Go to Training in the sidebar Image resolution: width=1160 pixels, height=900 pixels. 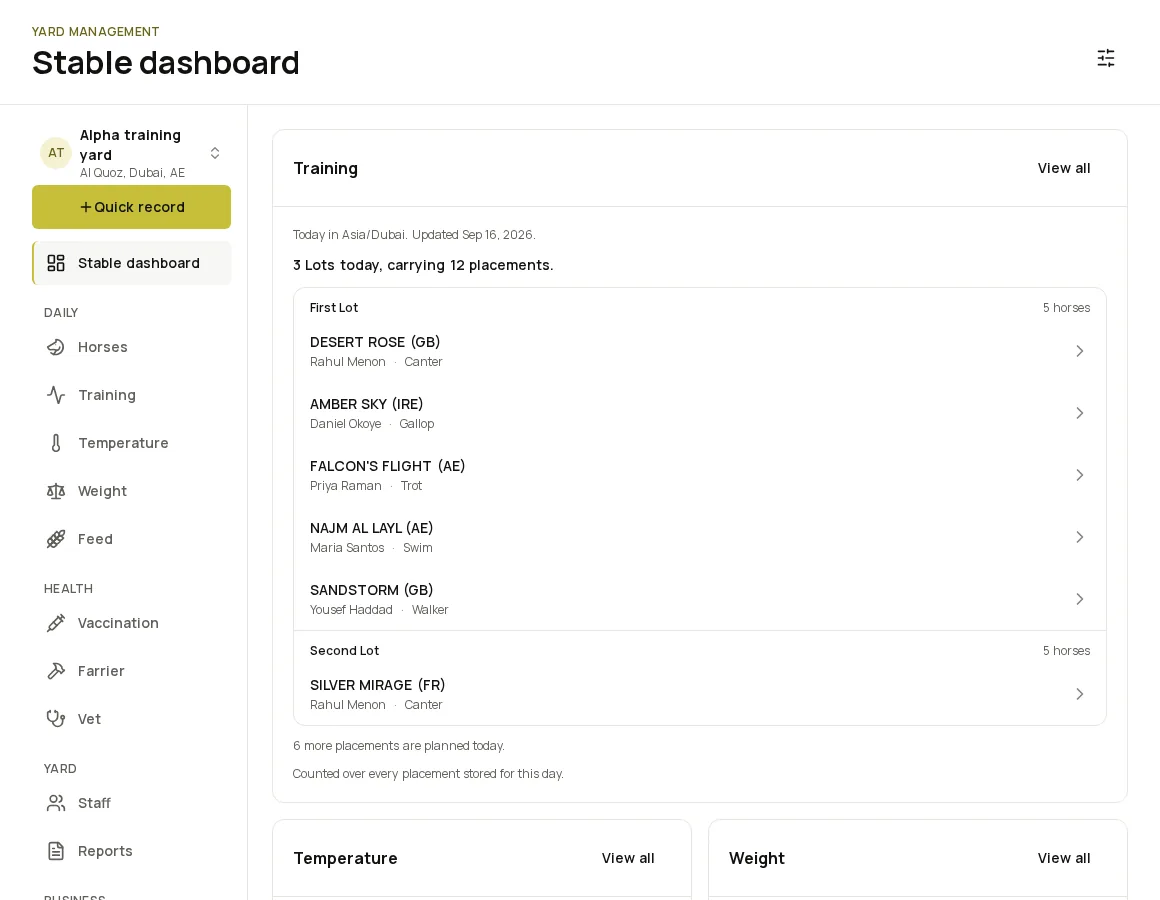pyautogui.click(x=132, y=395)
